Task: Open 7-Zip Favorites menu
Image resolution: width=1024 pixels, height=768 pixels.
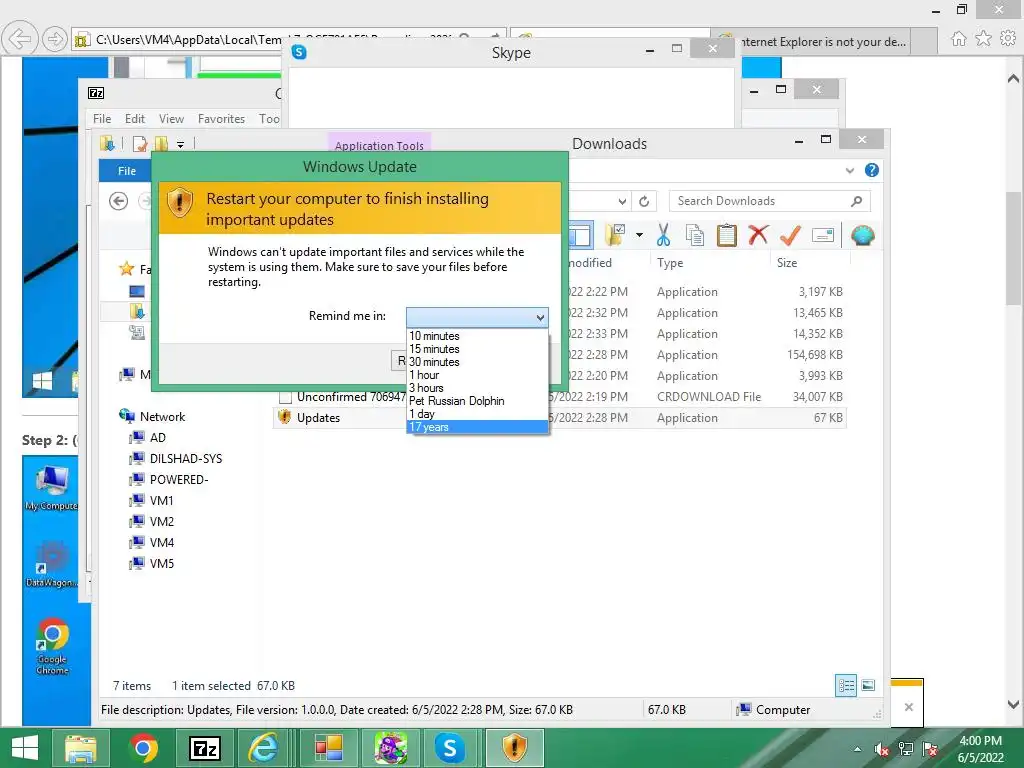Action: [221, 119]
